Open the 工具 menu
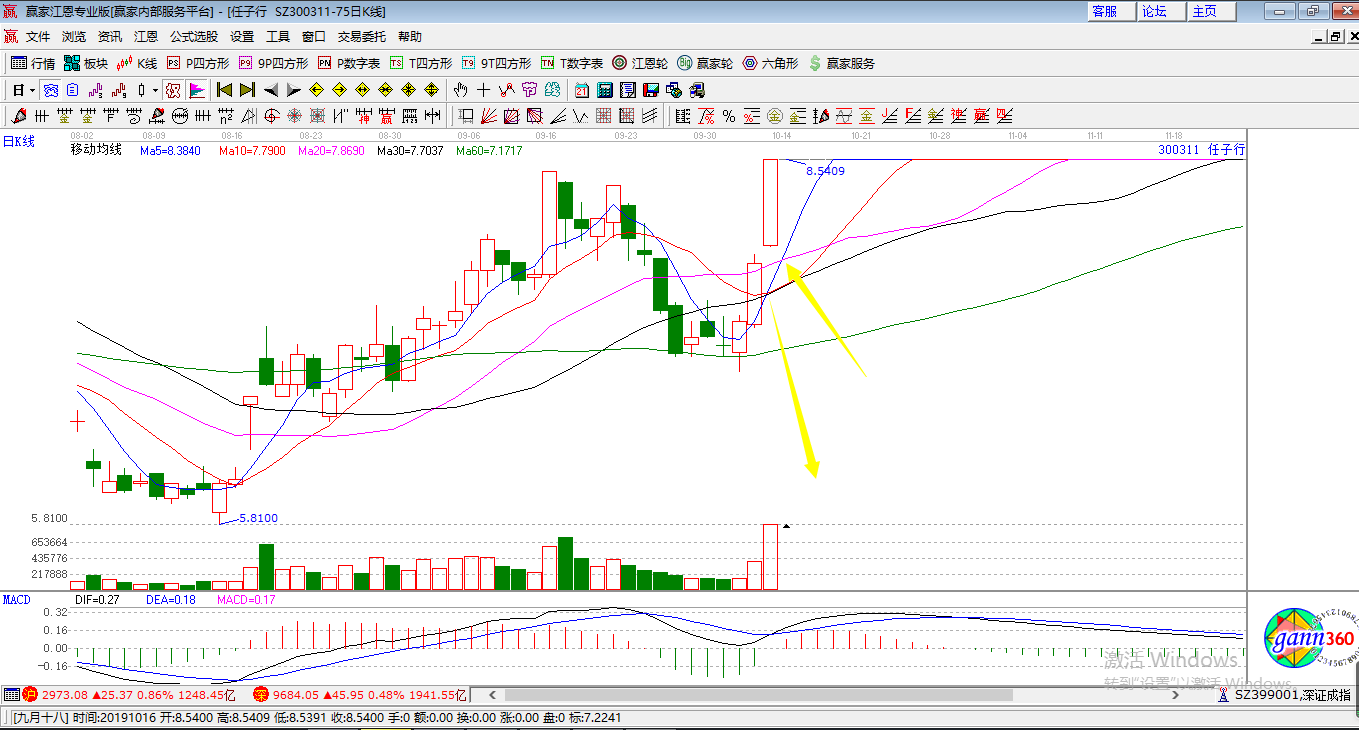This screenshot has height=730, width=1359. (x=278, y=36)
